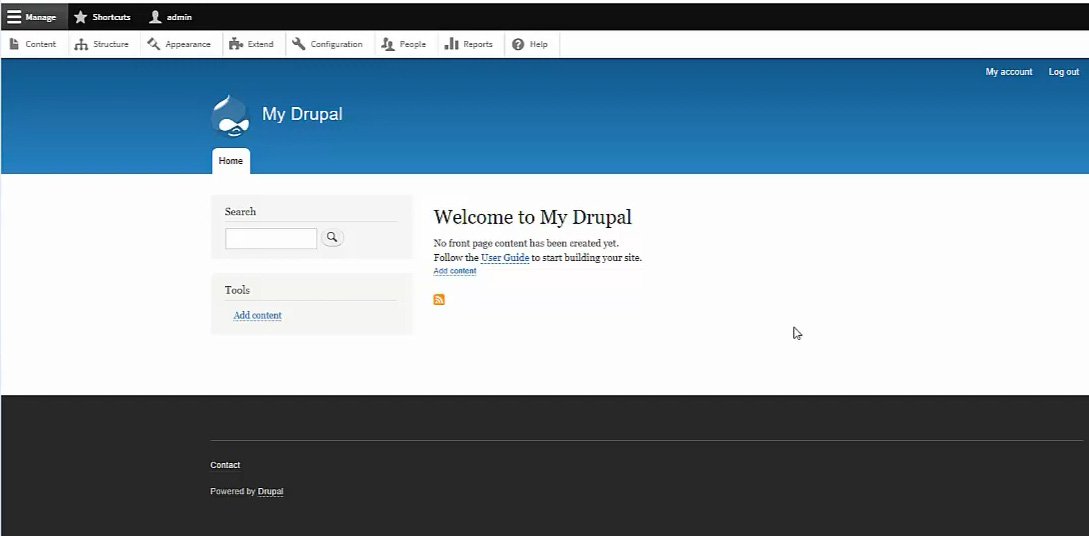The height and width of the screenshot is (536, 1089).
Task: Click Add content in Tools block
Action: pos(258,315)
